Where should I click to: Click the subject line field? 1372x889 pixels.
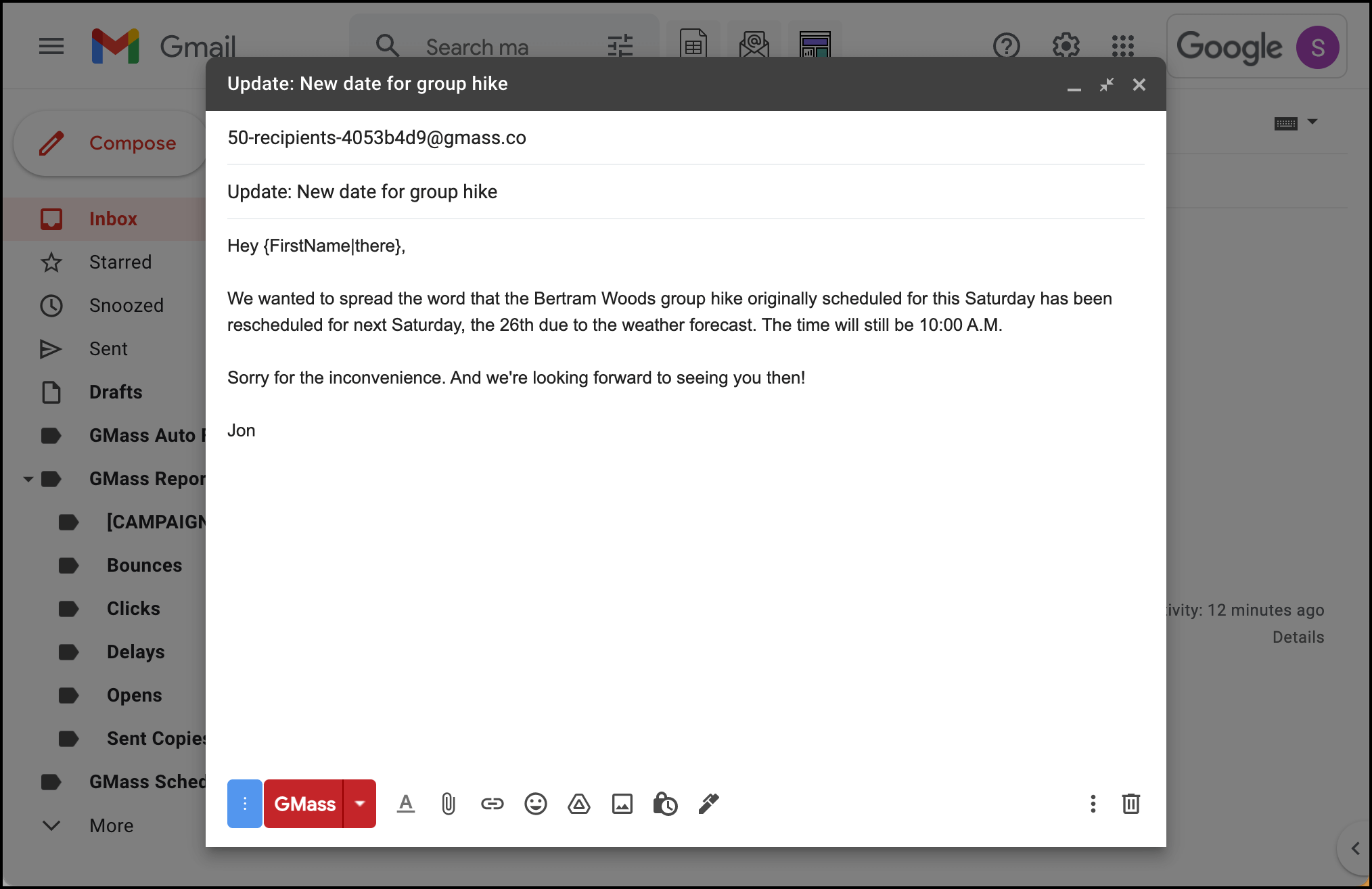pos(685,192)
